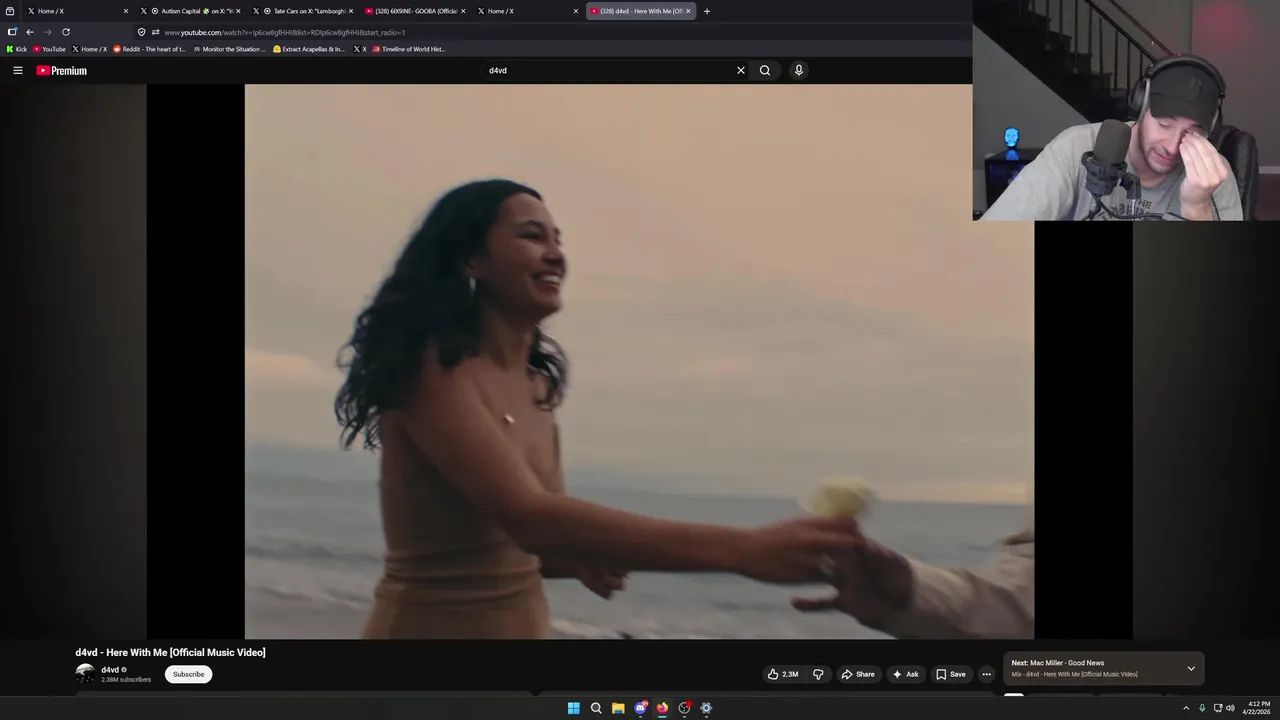Image resolution: width=1280 pixels, height=720 pixels.
Task: Open Windows taskbar search
Action: [x=596, y=708]
